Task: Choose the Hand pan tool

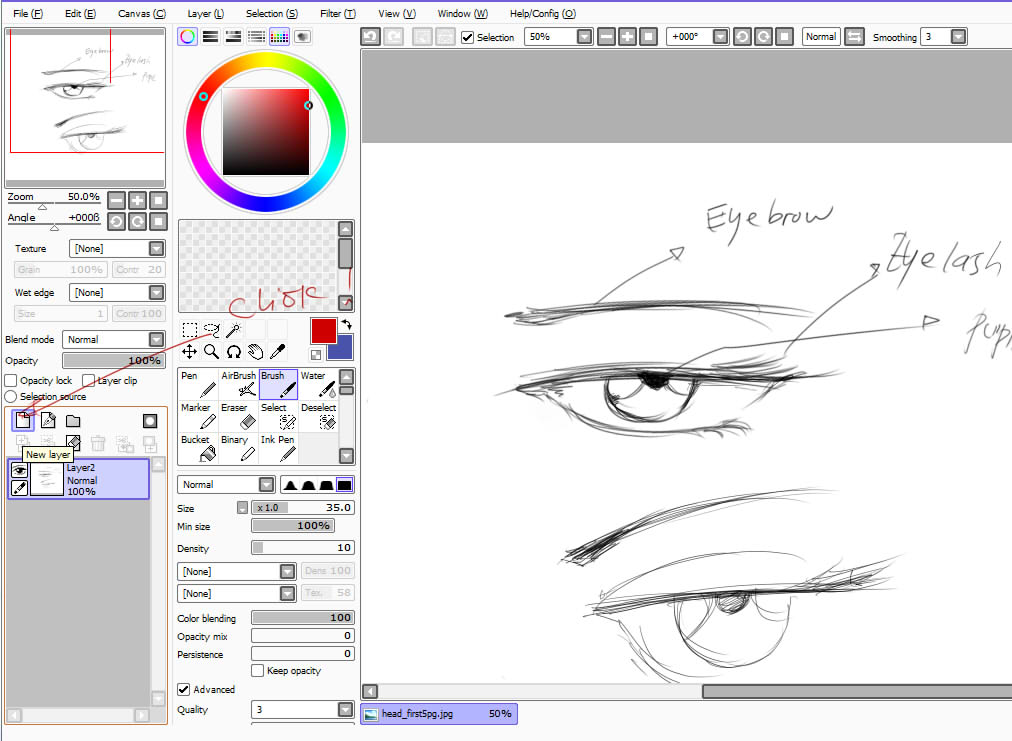Action: pyautogui.click(x=255, y=351)
